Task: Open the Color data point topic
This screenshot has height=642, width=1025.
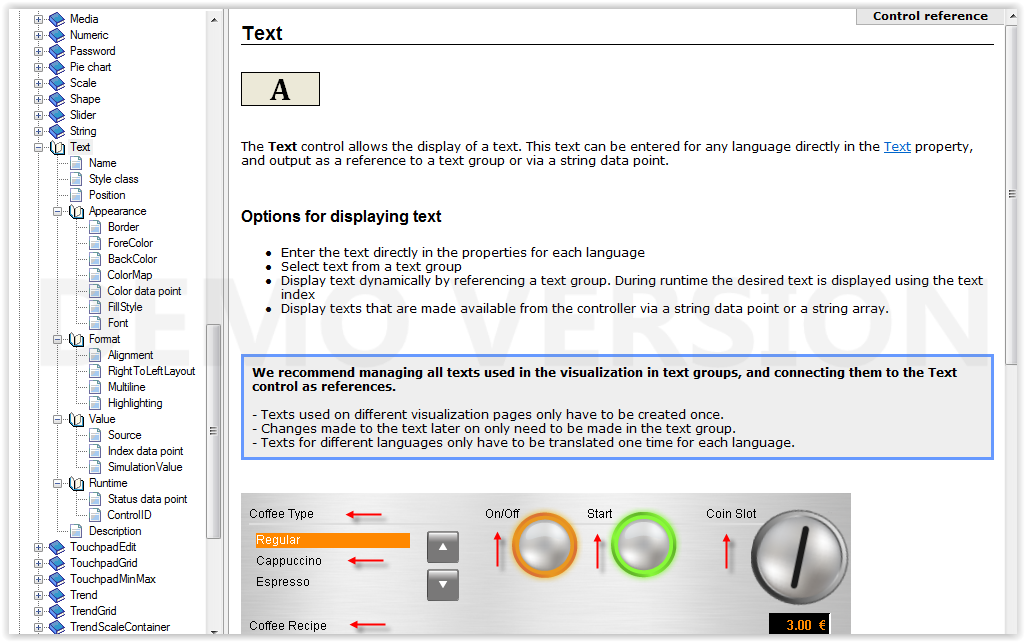Action: click(x=144, y=291)
